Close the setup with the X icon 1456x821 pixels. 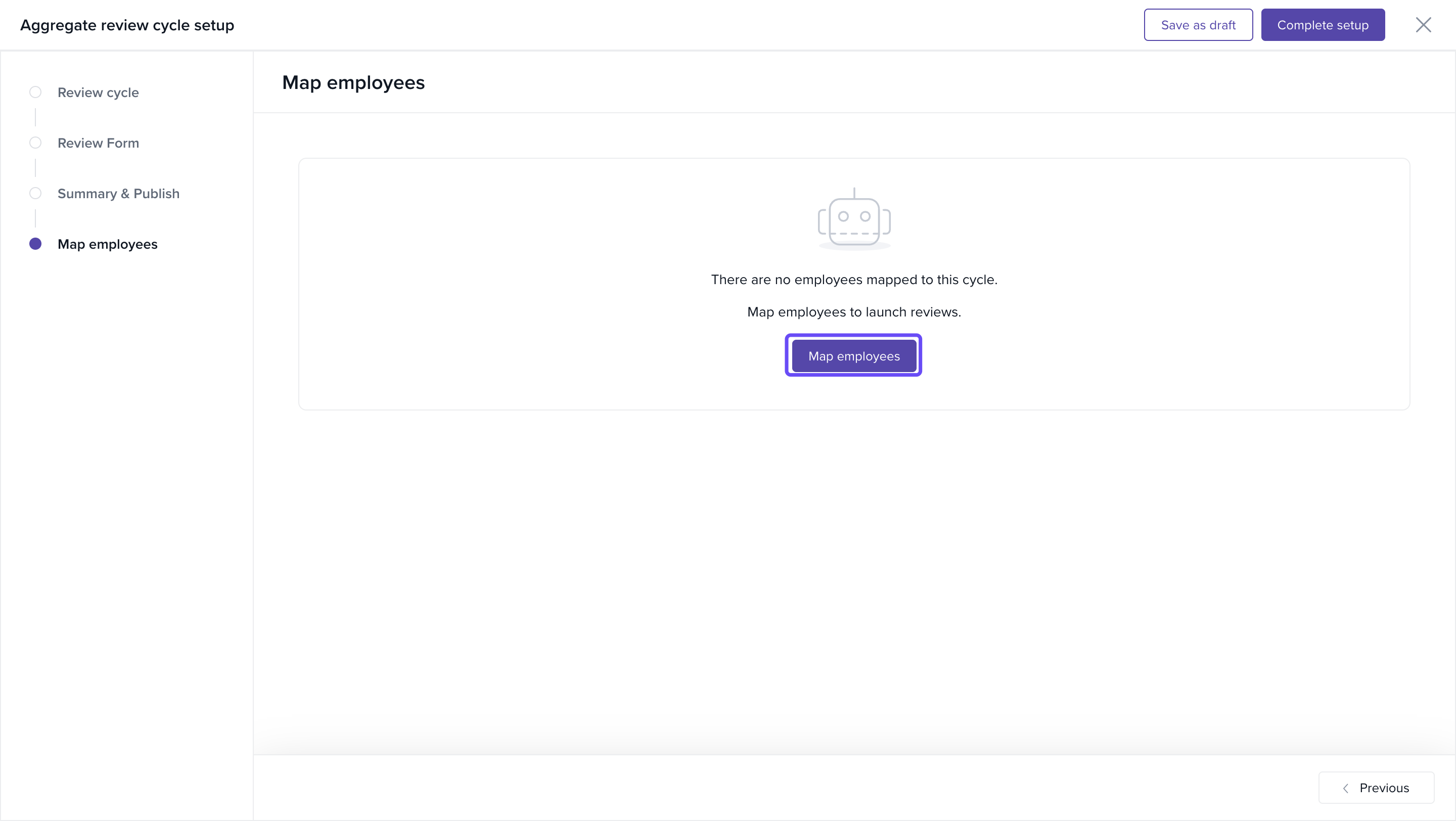(1423, 25)
